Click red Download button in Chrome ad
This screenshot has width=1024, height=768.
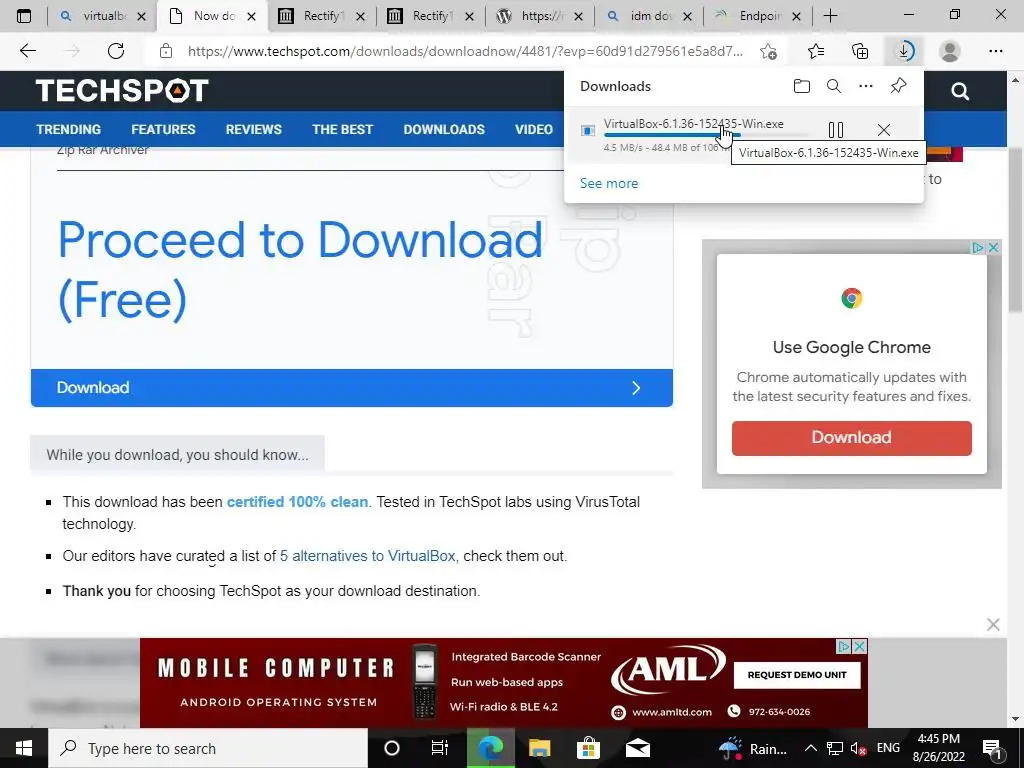point(852,438)
